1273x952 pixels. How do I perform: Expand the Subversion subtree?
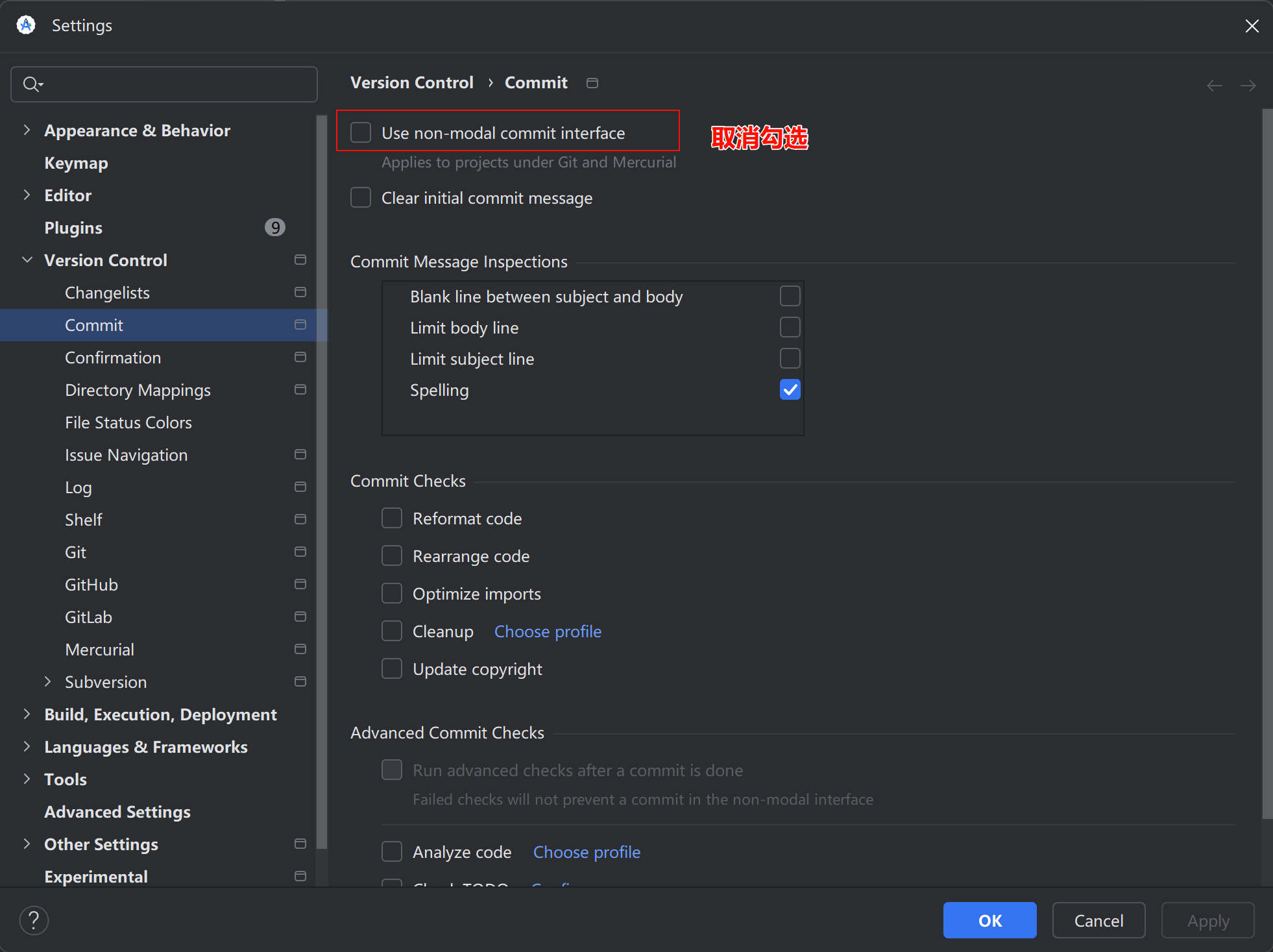pyautogui.click(x=47, y=682)
